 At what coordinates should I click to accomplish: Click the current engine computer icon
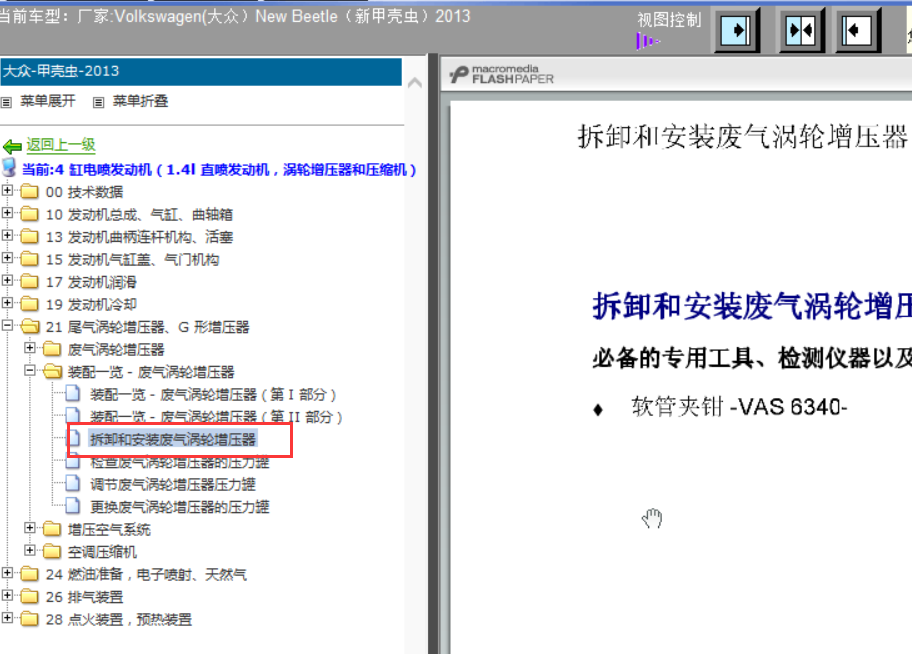tap(9, 168)
